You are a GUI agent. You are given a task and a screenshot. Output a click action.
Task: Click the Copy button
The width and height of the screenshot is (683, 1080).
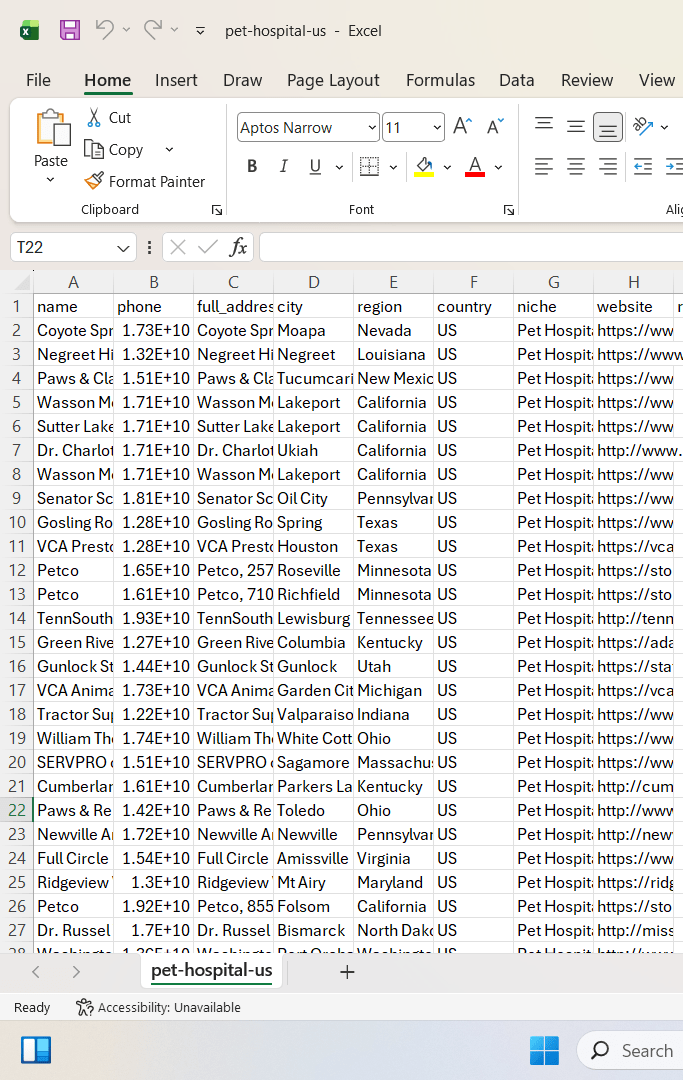point(114,149)
